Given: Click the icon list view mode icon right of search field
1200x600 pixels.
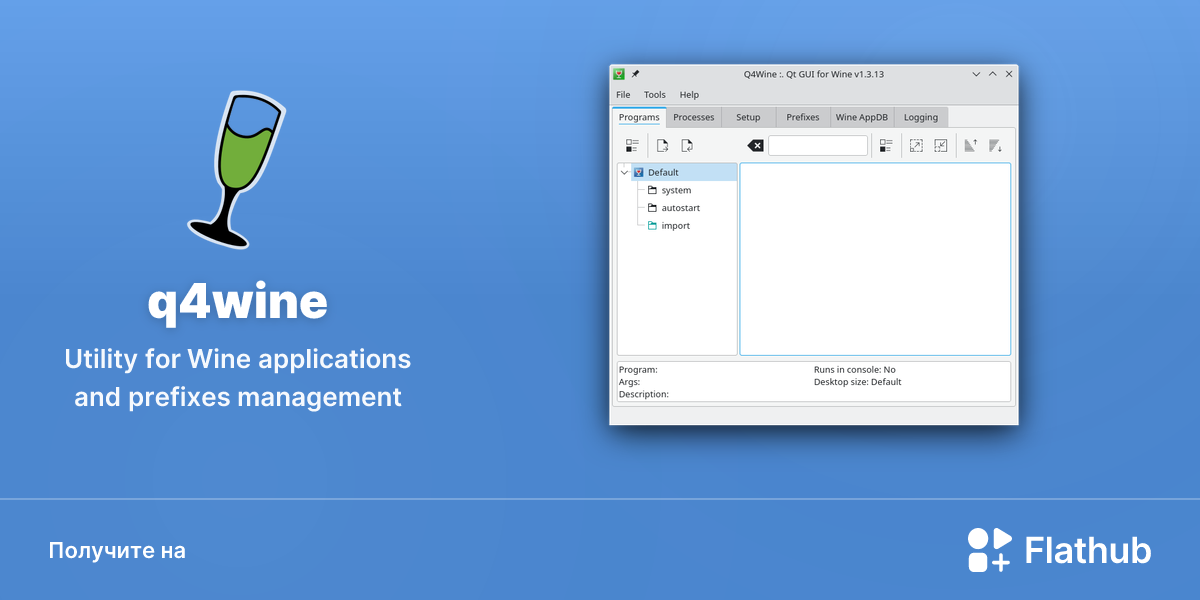Looking at the screenshot, I should click(x=886, y=146).
